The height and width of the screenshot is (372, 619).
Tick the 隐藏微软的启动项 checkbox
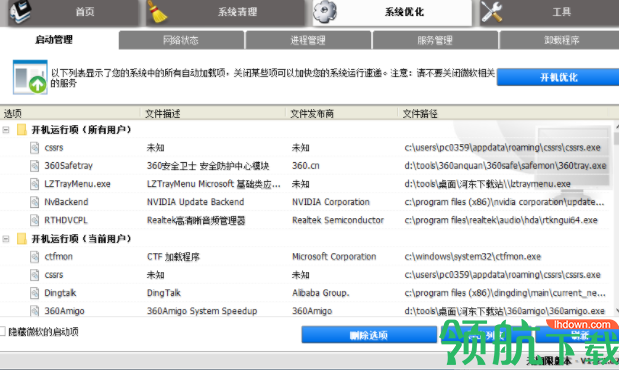(x=2, y=332)
